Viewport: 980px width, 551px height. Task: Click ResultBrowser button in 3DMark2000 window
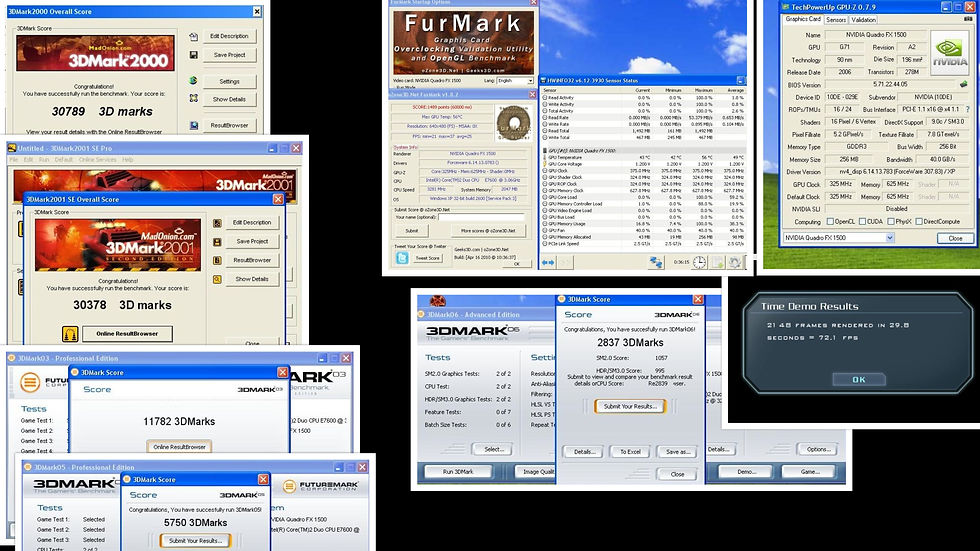[229, 126]
